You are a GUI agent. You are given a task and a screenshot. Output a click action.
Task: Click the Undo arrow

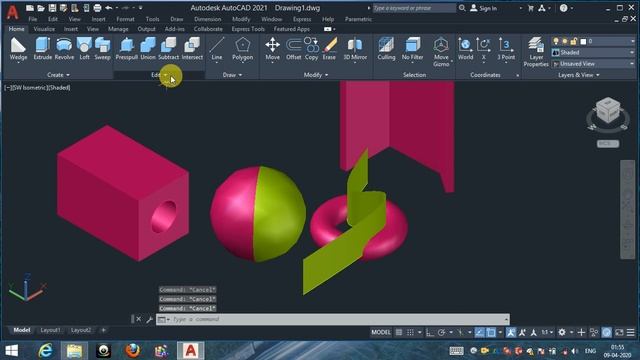tap(109, 8)
